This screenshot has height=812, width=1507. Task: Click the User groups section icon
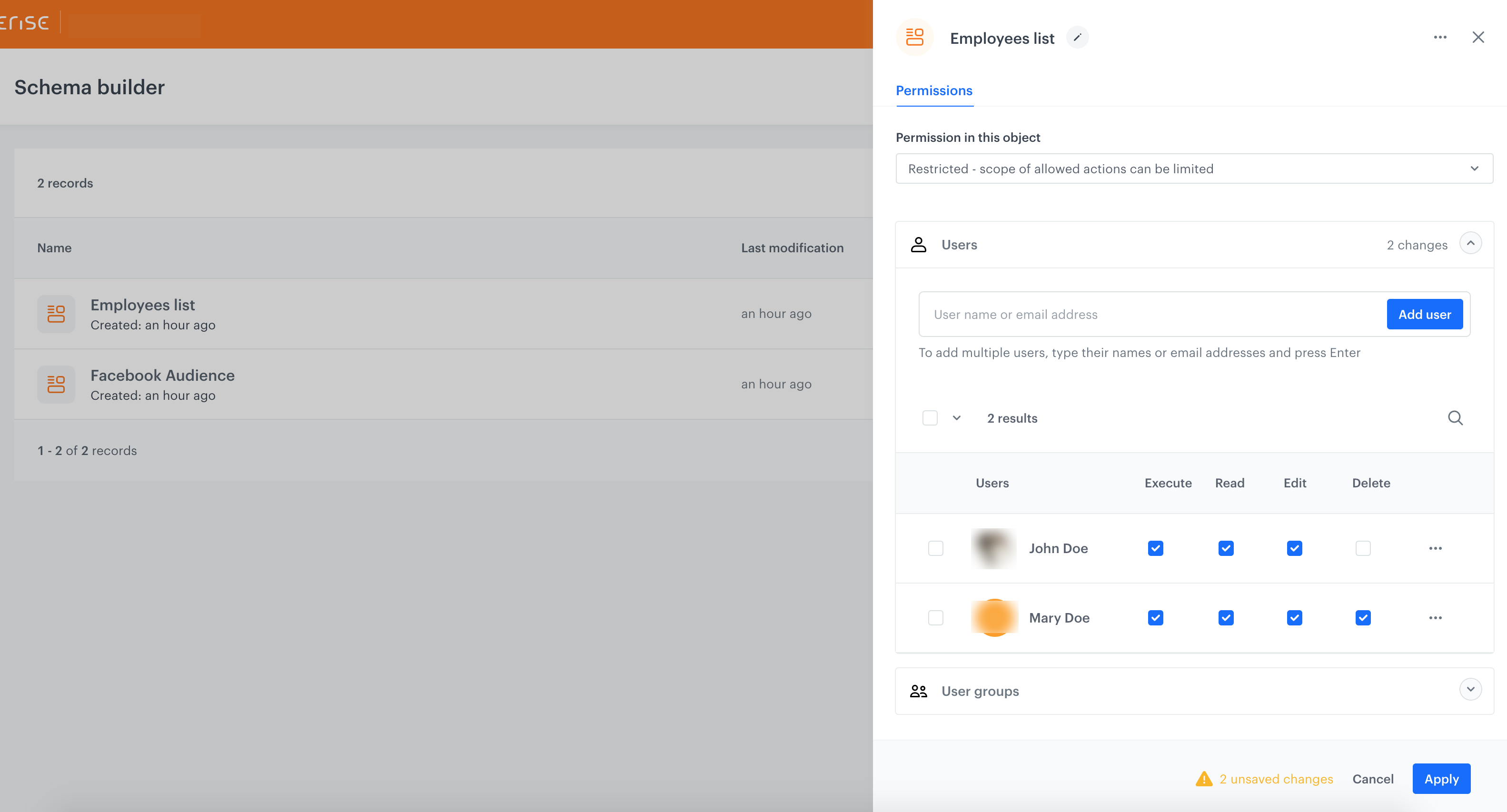click(918, 691)
